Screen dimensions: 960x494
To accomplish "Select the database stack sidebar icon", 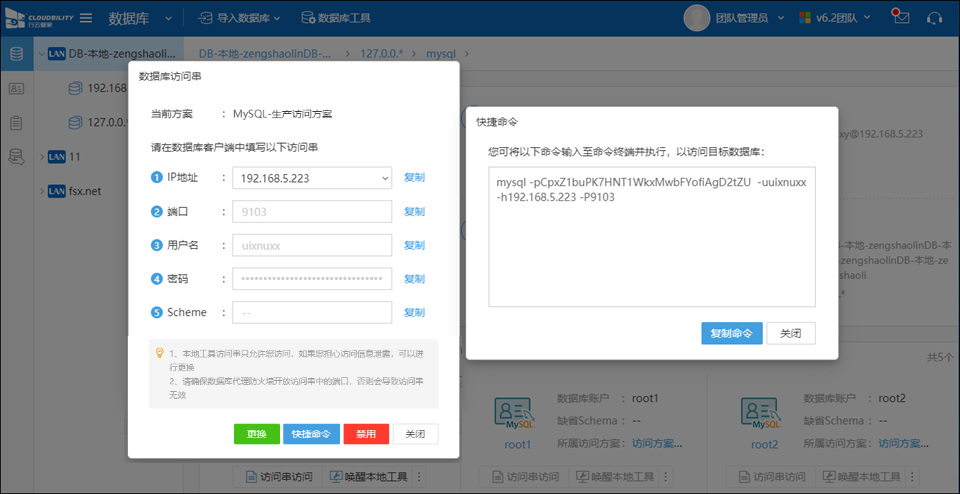I will (16, 53).
